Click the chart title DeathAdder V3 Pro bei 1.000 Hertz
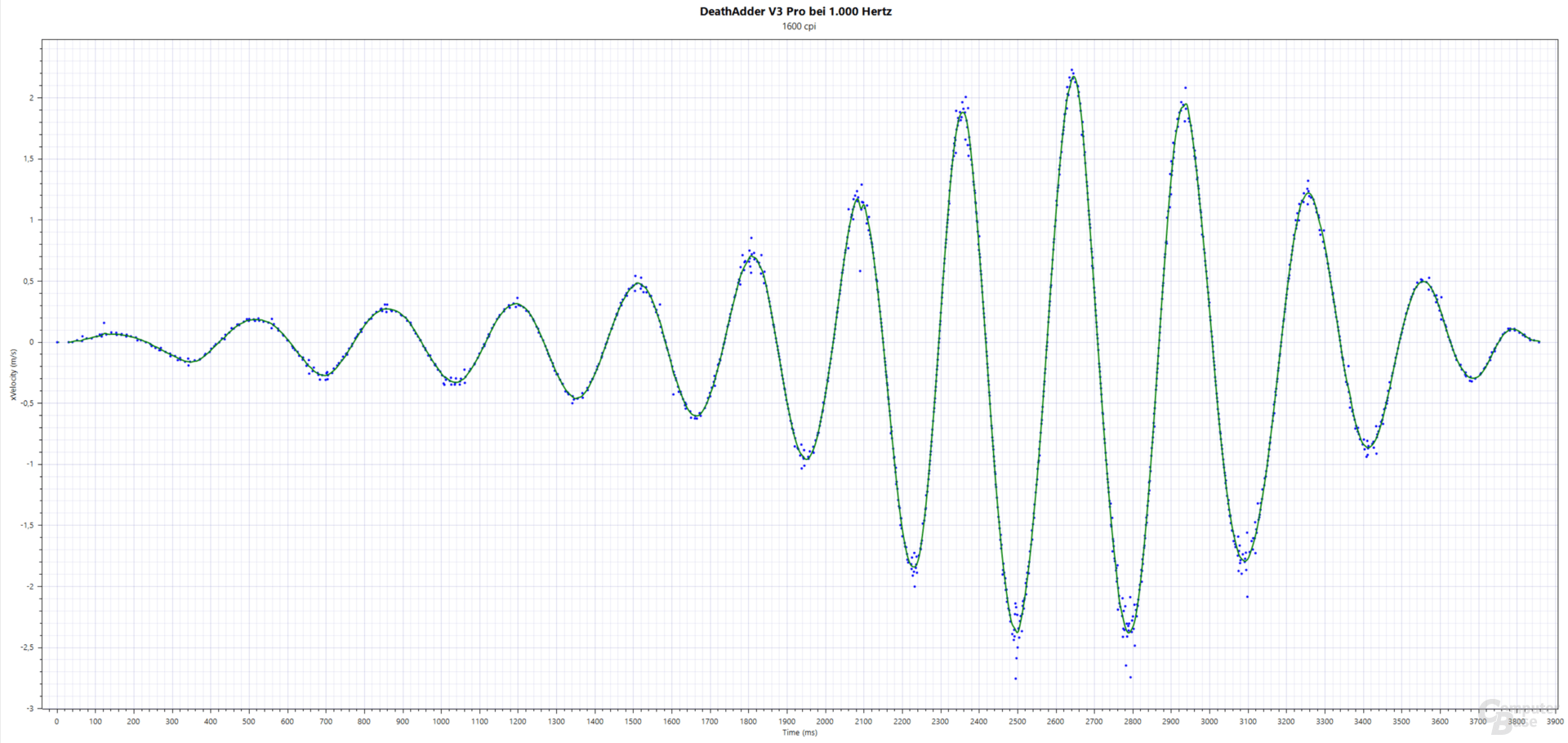 click(795, 11)
